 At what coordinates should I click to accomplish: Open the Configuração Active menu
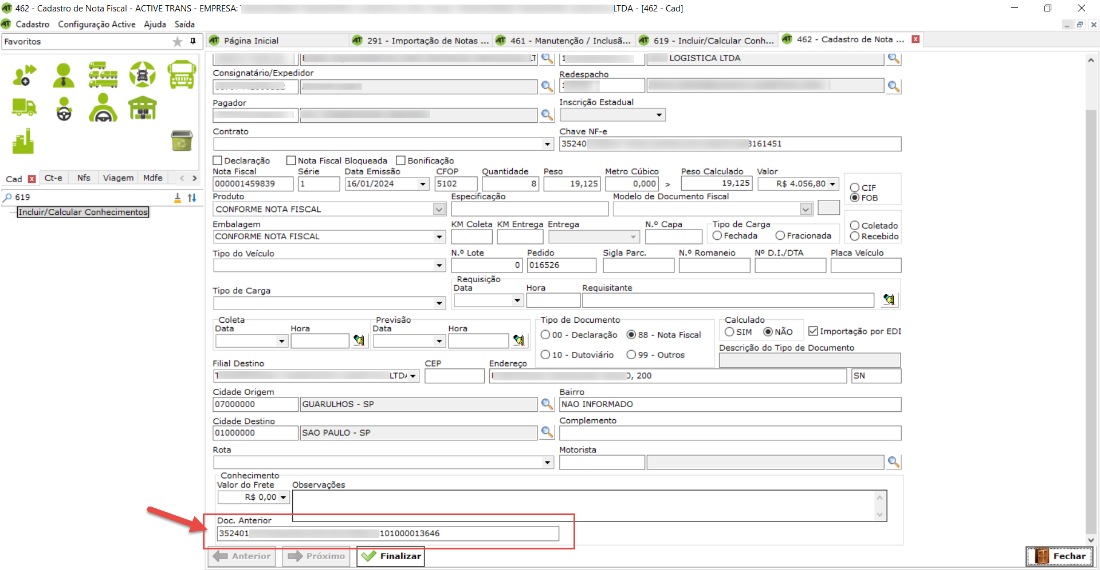point(96,24)
